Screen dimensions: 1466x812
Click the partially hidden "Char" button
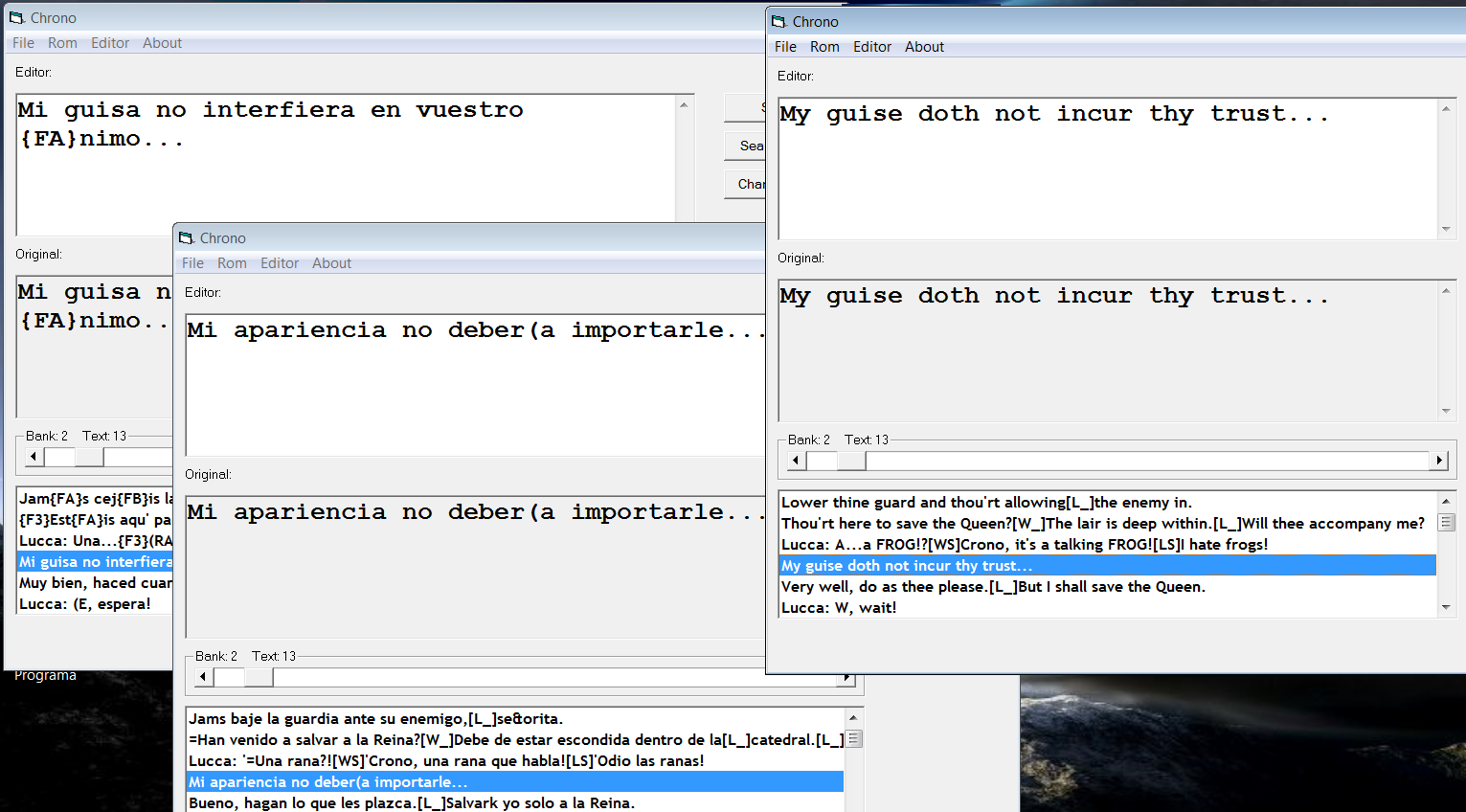(x=747, y=184)
